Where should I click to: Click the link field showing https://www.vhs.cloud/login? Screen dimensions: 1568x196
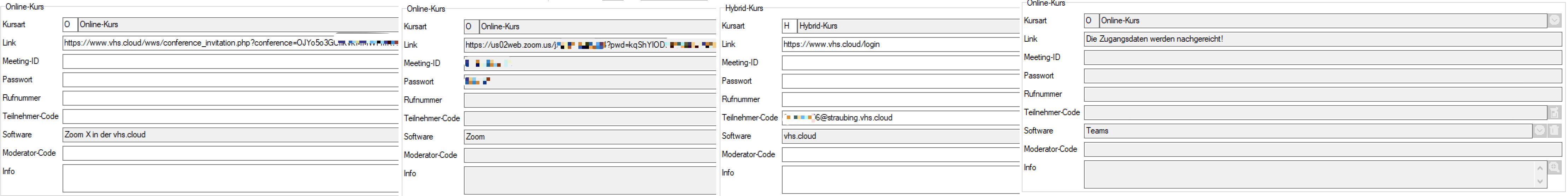901,44
